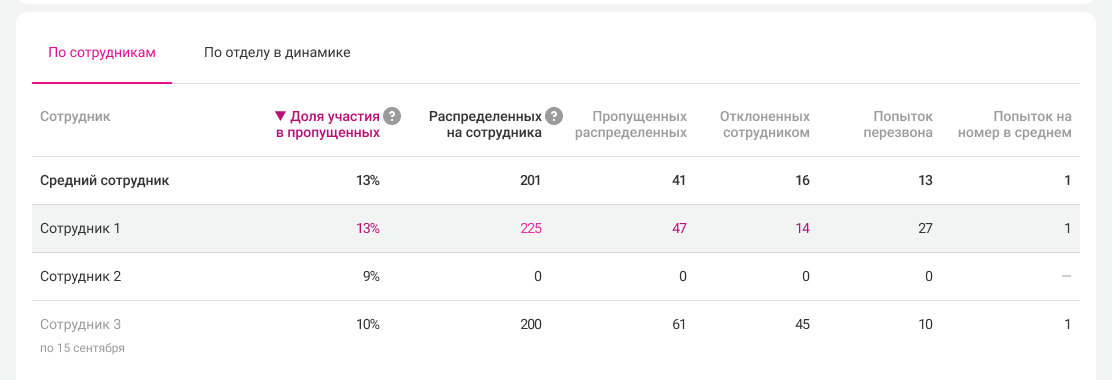
Task: Toggle the pink sort arrow before Доля участия
Action: pos(279,116)
